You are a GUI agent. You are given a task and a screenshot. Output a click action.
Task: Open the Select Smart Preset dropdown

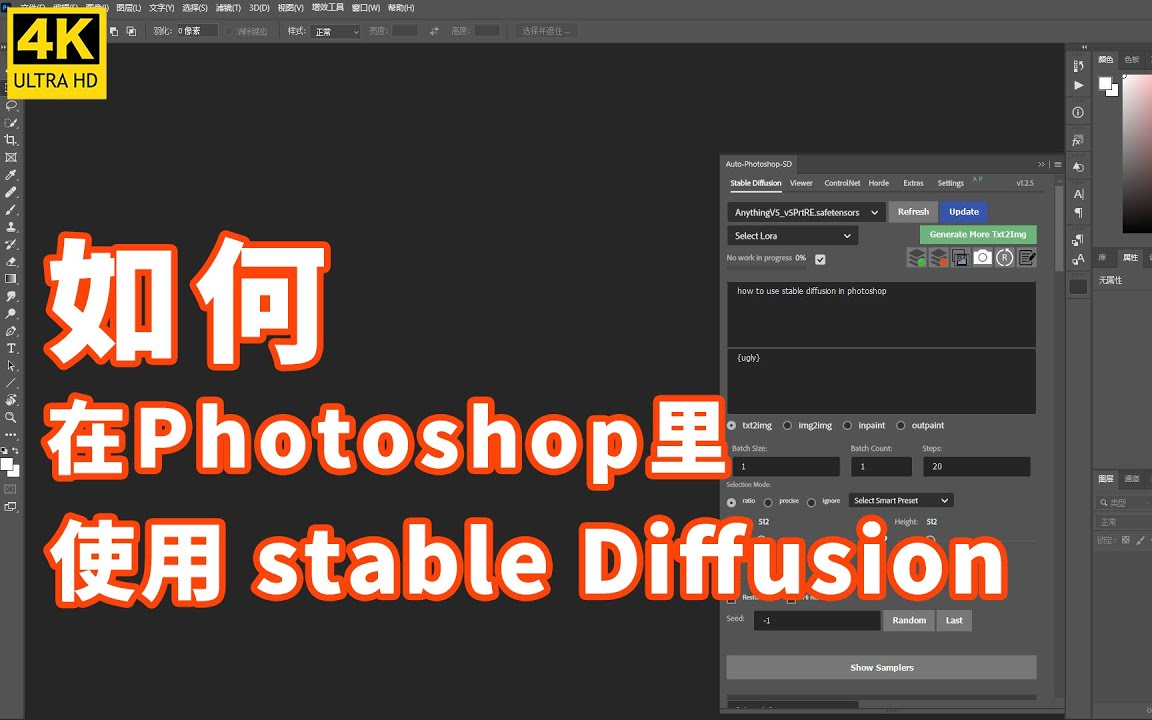(899, 500)
